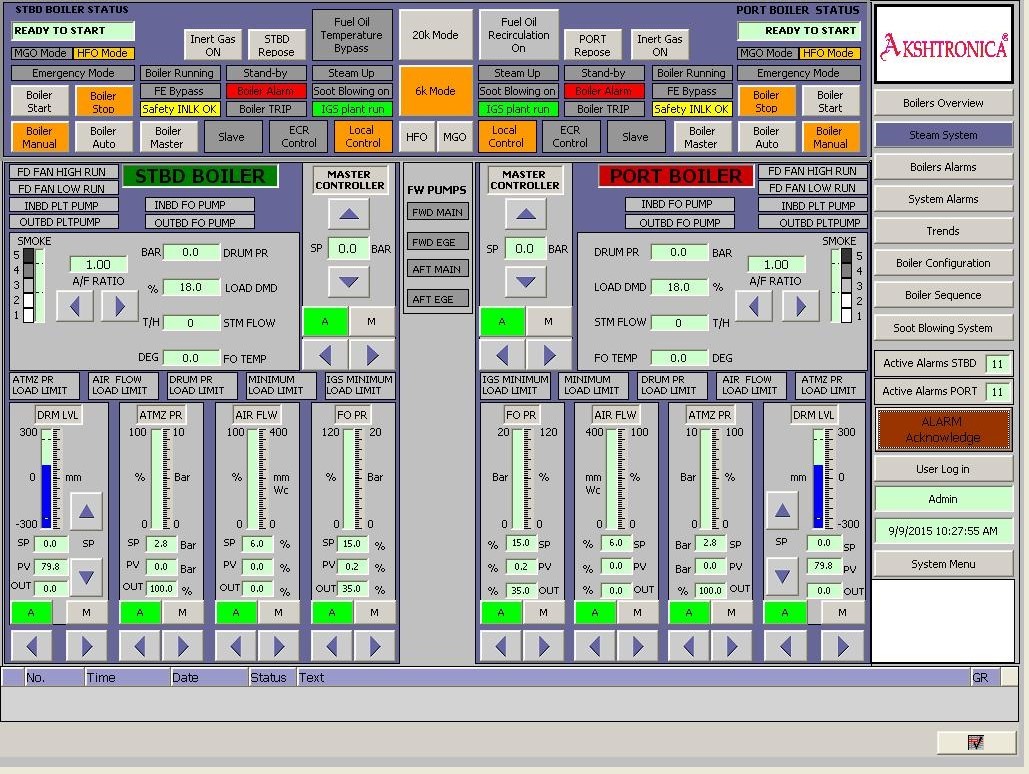Click PORT master controller setpoint down arrow
The image size is (1029, 774).
click(525, 282)
